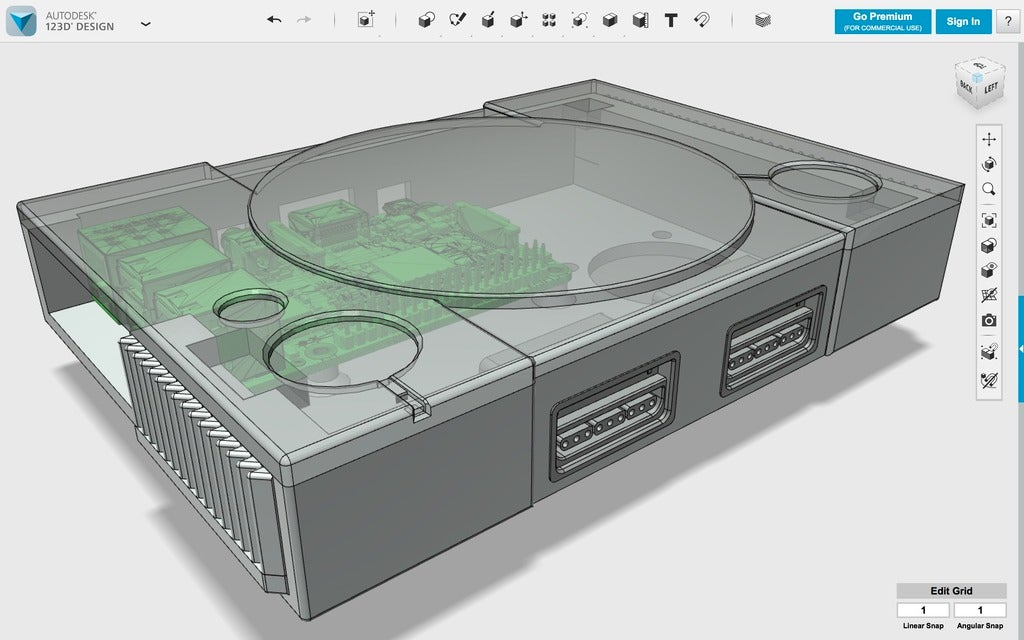
Task: Select the Measure tool
Action: tap(641, 20)
